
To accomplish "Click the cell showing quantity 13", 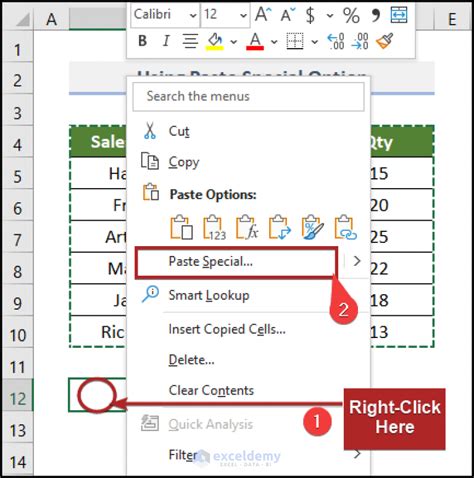I will 402,332.
